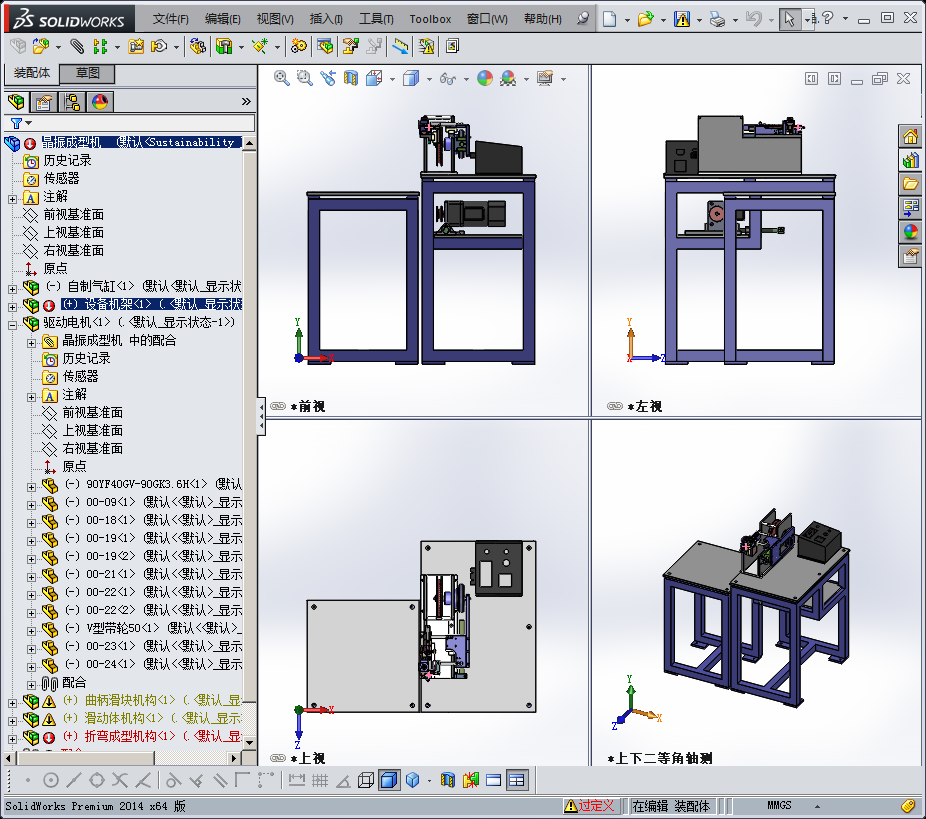Toggle link icon beside 上视 view label

coord(278,758)
